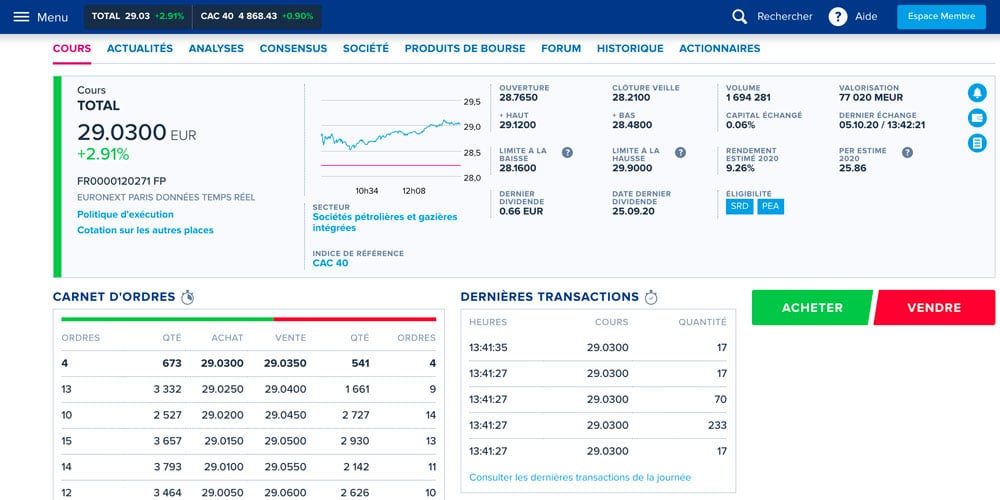Open Sociétés pétrolières et gazières intégrées link
Viewport: 1000px width, 500px height.
click(385, 223)
